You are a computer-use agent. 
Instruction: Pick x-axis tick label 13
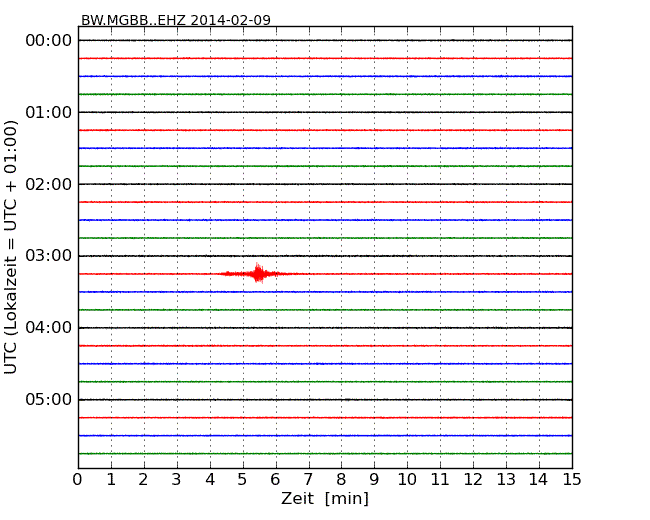tap(506, 480)
